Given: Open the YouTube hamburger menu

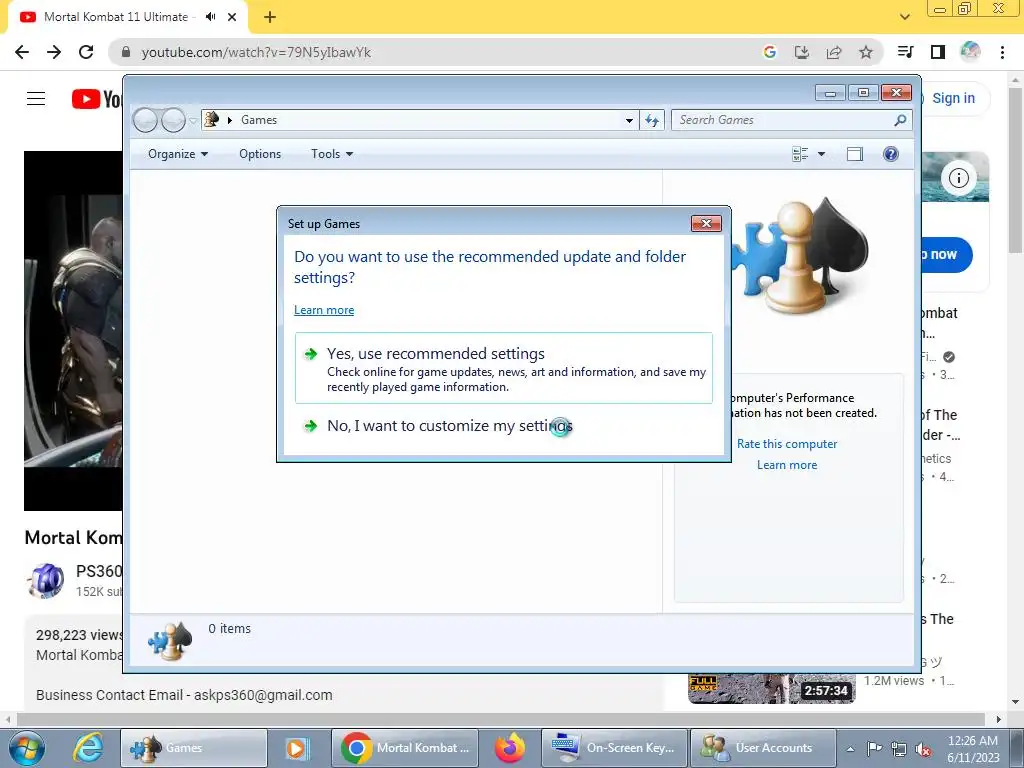Looking at the screenshot, I should [x=36, y=99].
